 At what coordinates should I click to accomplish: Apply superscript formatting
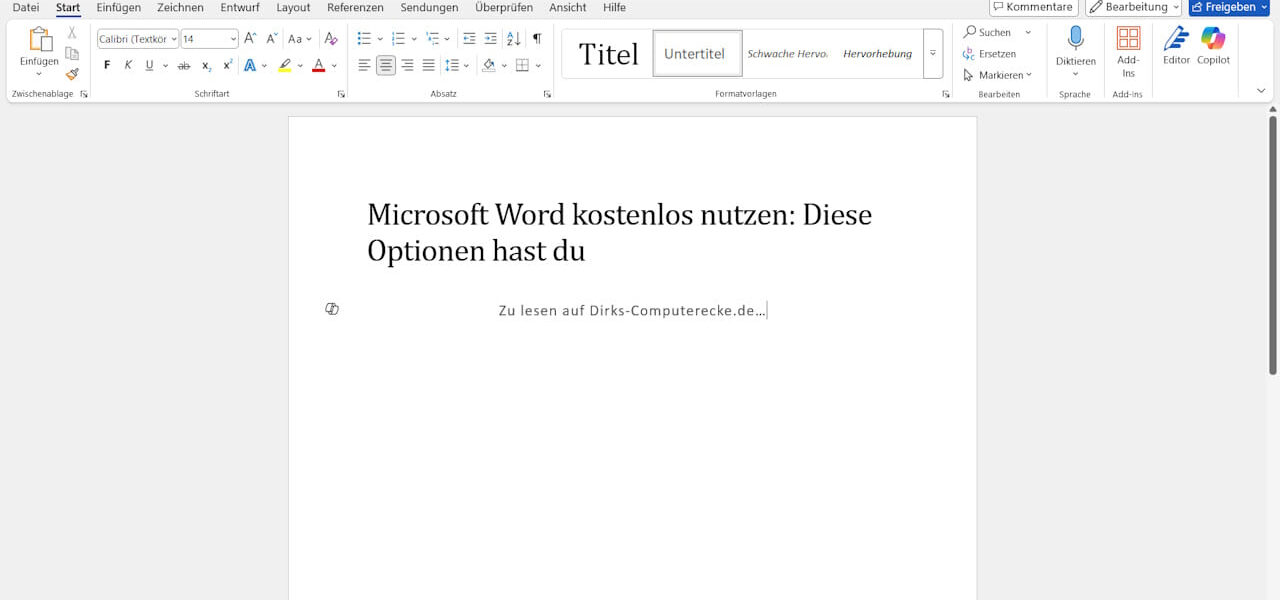click(227, 66)
